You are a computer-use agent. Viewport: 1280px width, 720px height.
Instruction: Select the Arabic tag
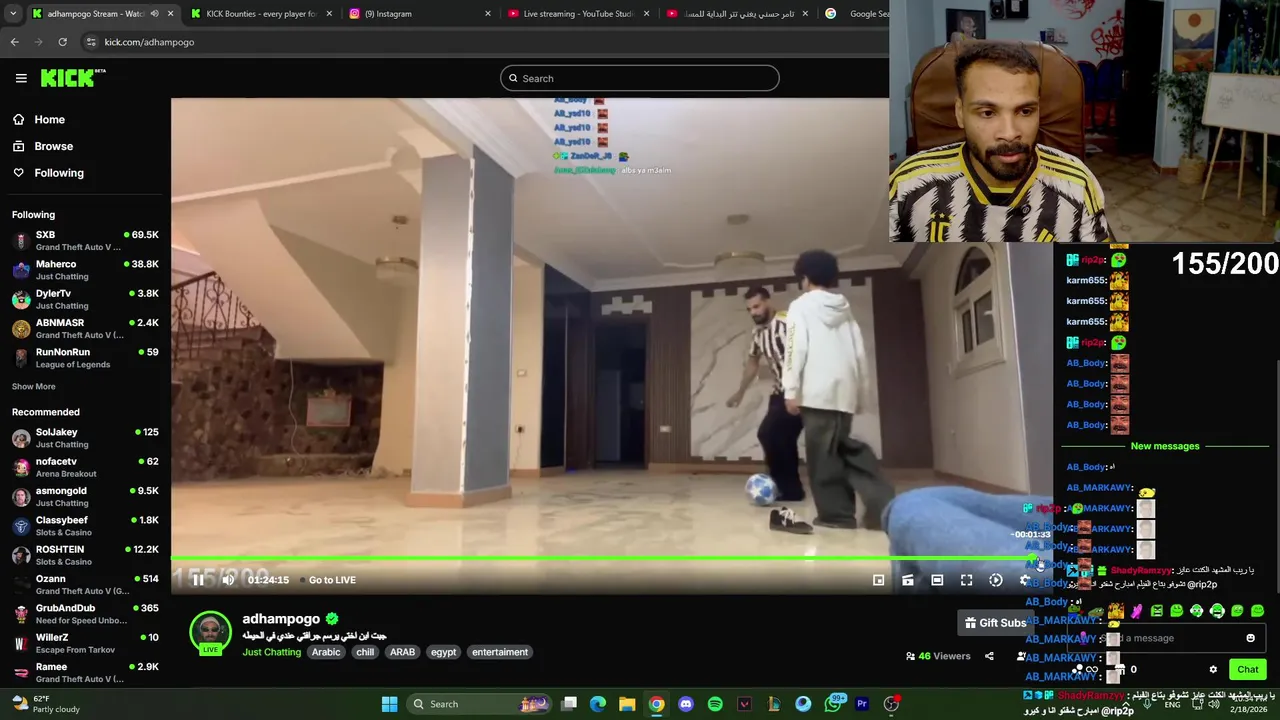326,652
